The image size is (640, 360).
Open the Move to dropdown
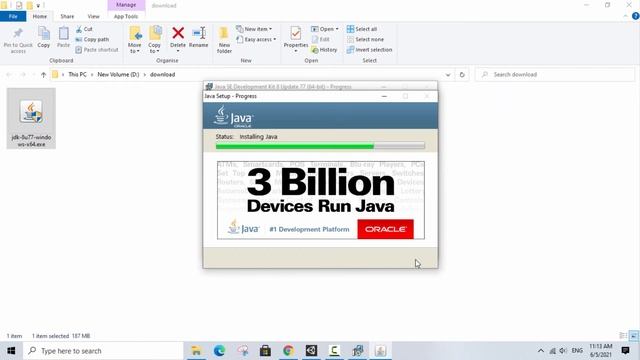[135, 40]
